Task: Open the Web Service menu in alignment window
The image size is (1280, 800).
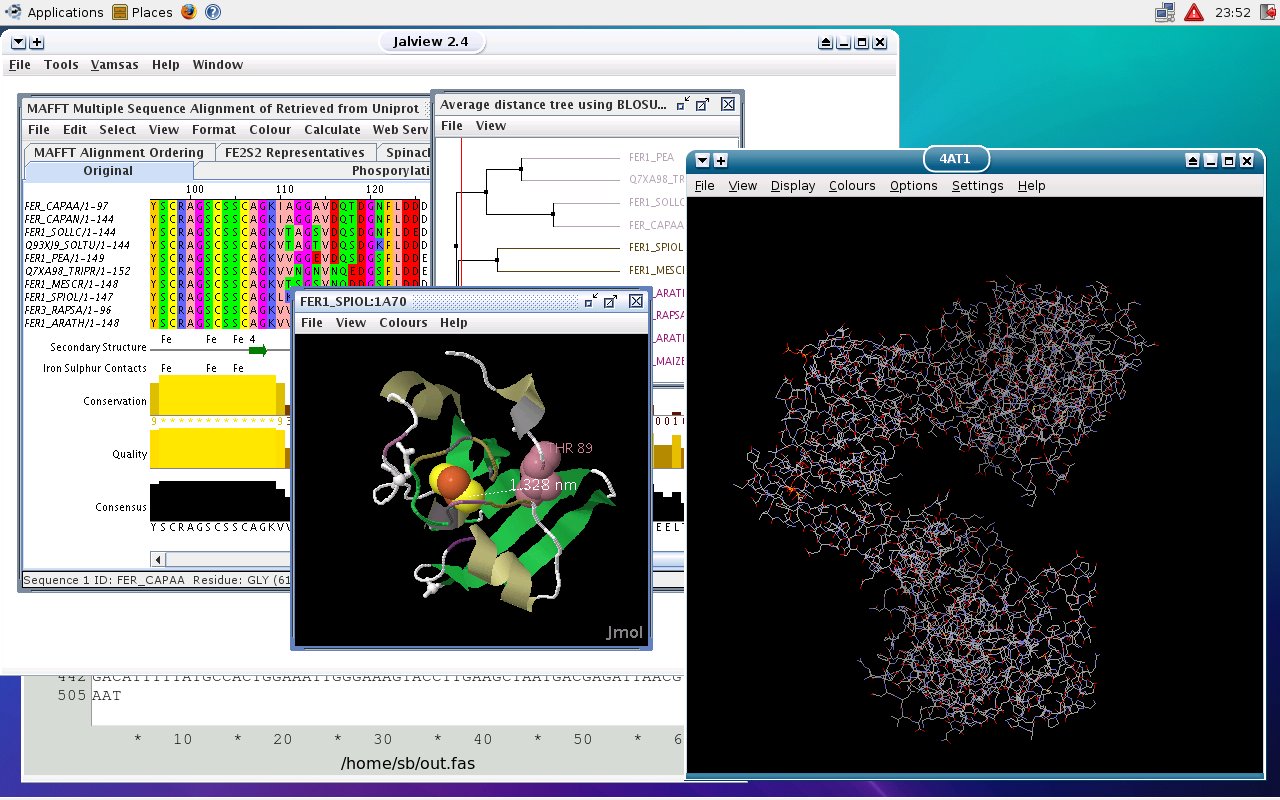Action: coord(400,129)
